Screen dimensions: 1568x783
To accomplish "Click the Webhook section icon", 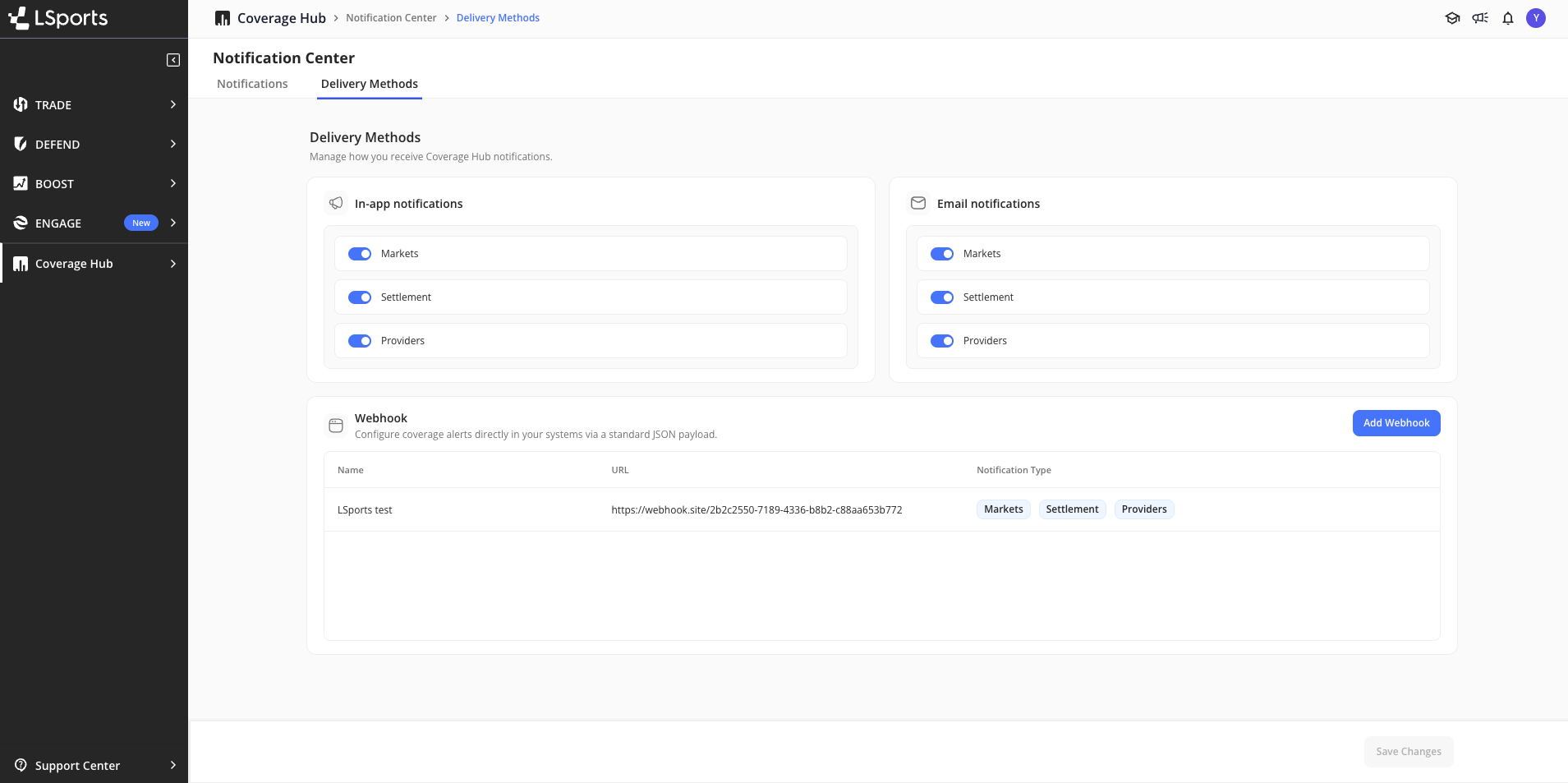I will [x=336, y=426].
